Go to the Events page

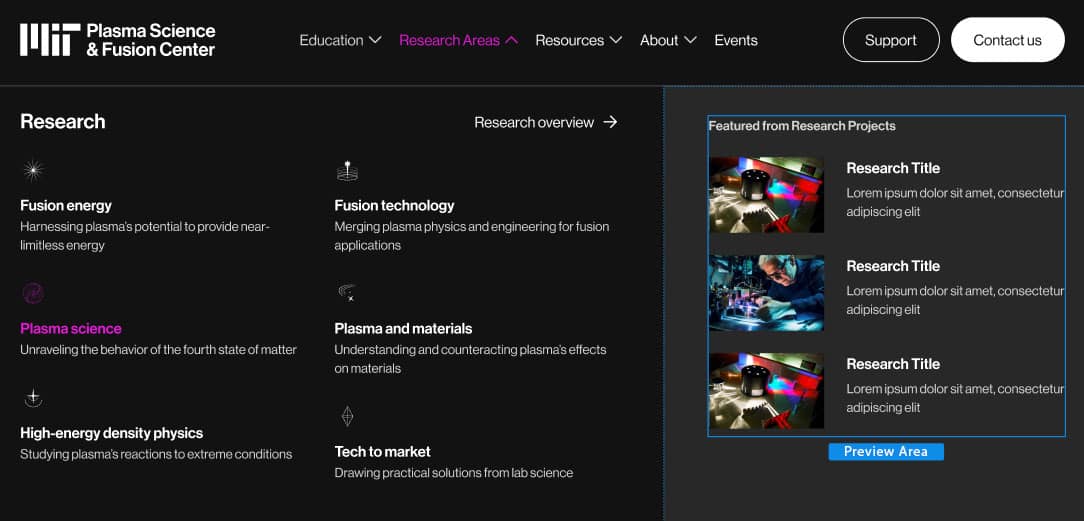[x=736, y=40]
